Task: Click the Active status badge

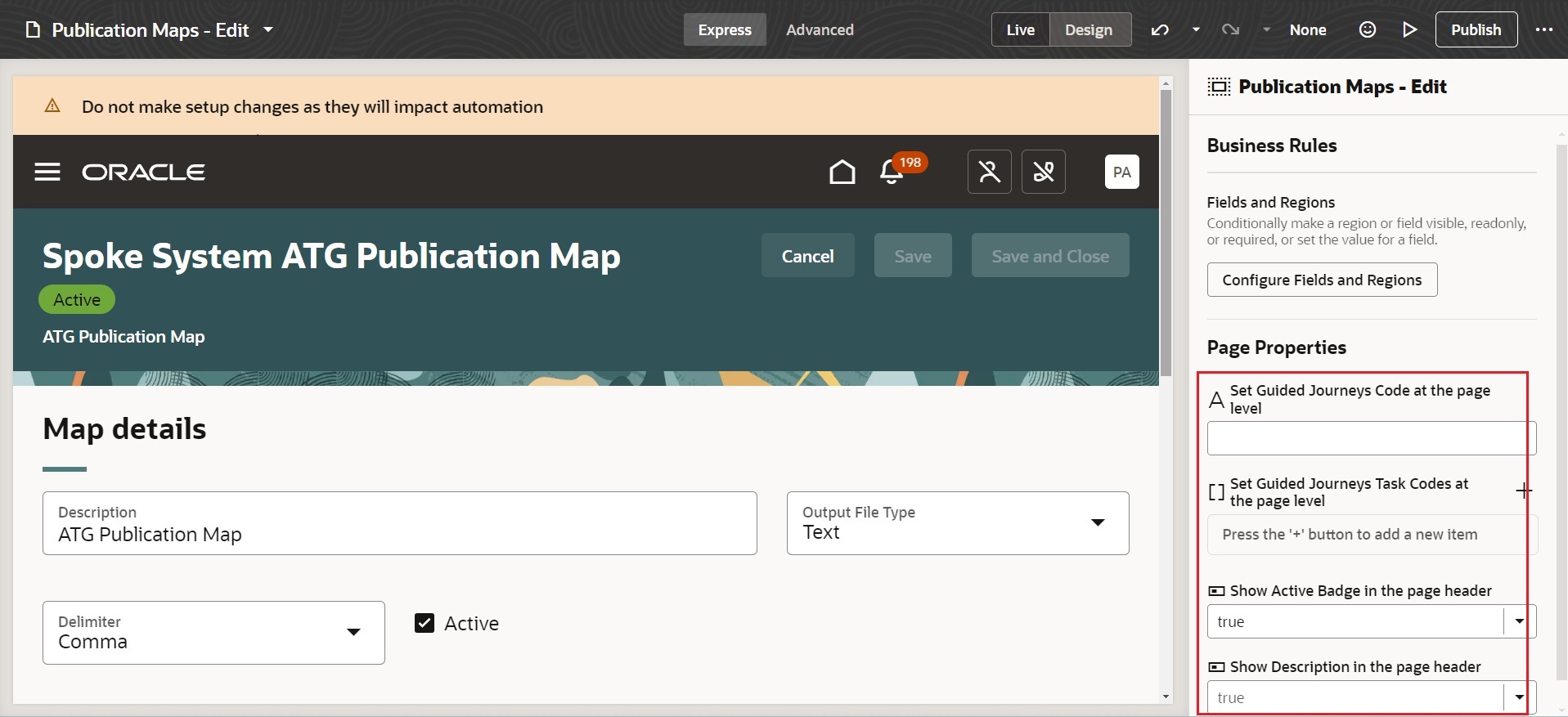Action: (77, 299)
